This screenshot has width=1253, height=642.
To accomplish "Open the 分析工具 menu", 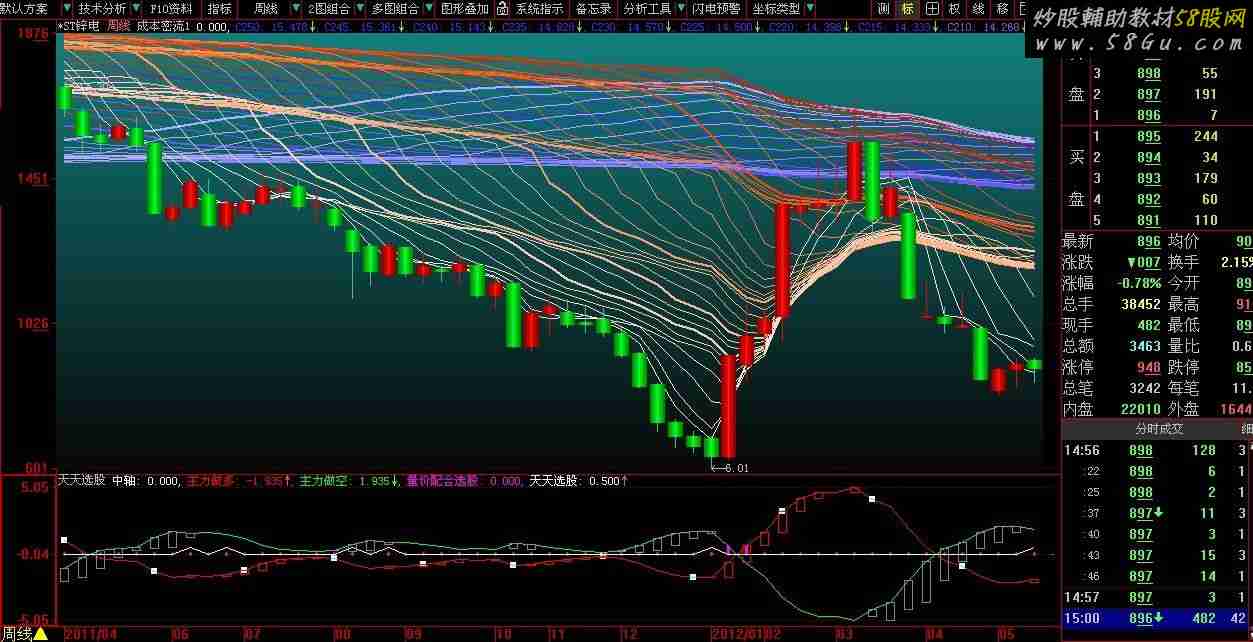I will 647,8.
